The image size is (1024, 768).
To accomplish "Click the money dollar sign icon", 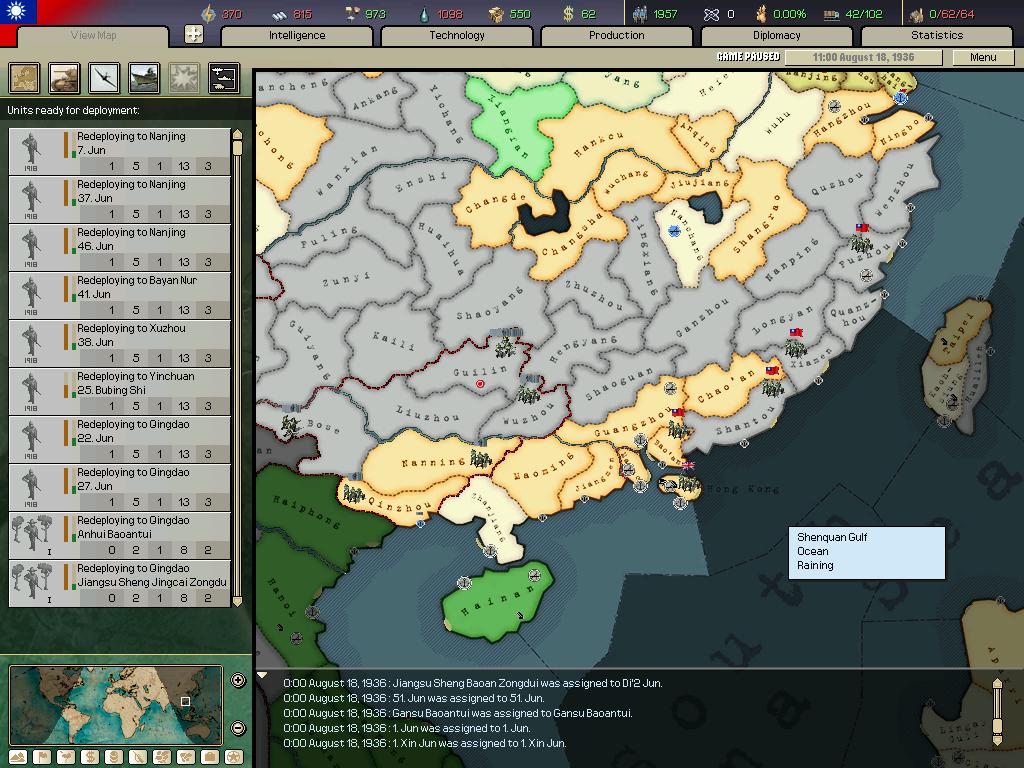I will [568, 14].
